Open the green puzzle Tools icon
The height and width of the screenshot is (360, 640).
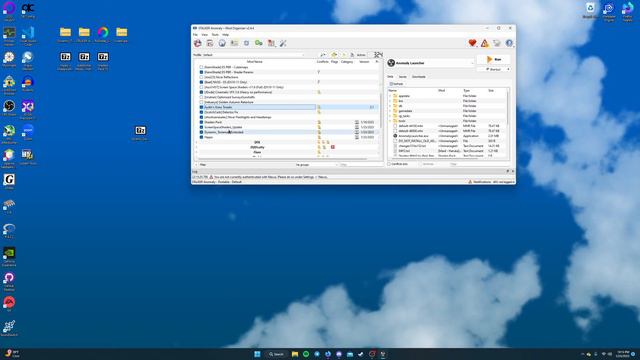coord(259,43)
